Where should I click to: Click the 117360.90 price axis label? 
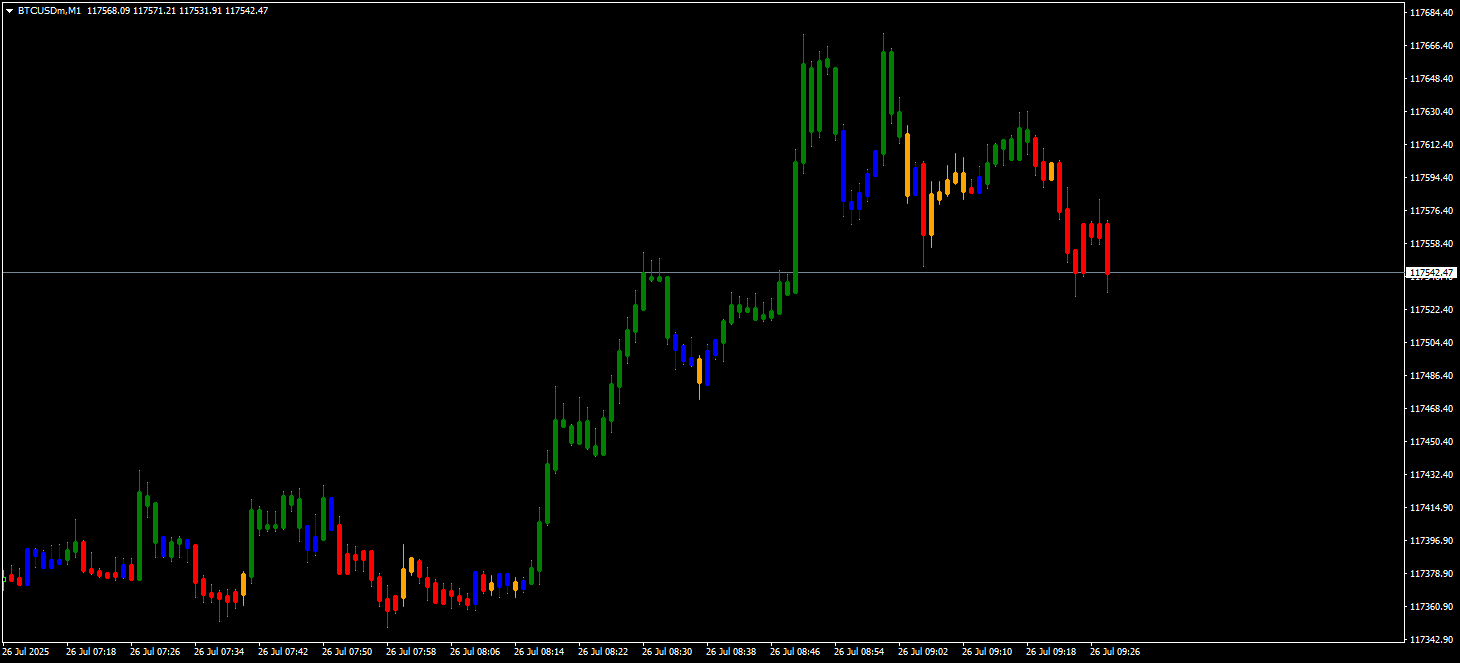[1431, 607]
